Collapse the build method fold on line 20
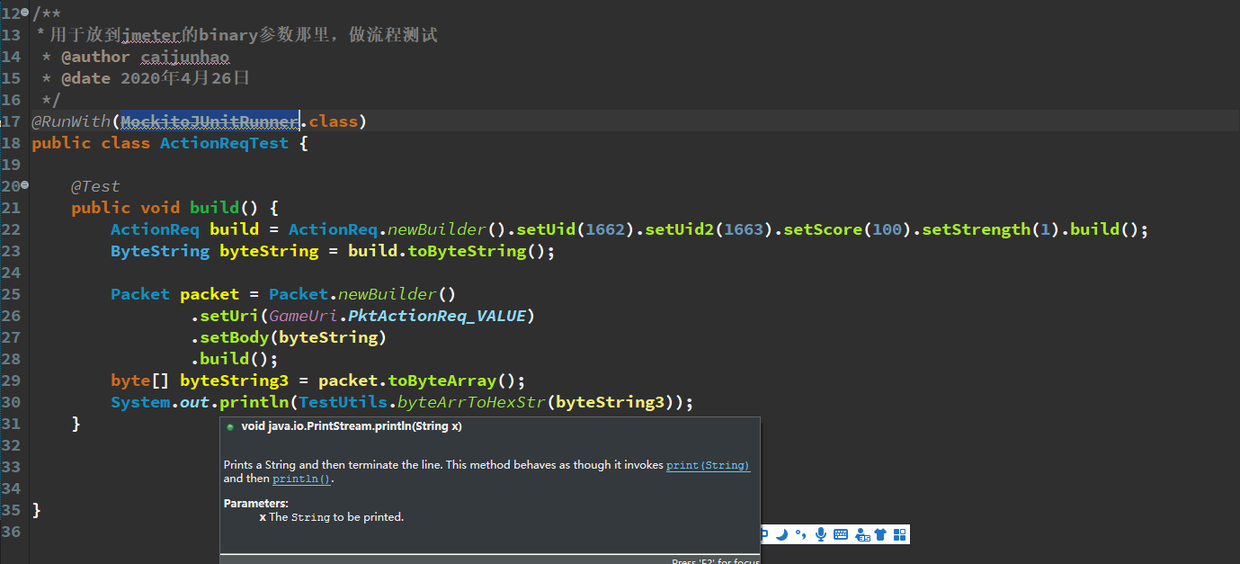 pos(25,185)
